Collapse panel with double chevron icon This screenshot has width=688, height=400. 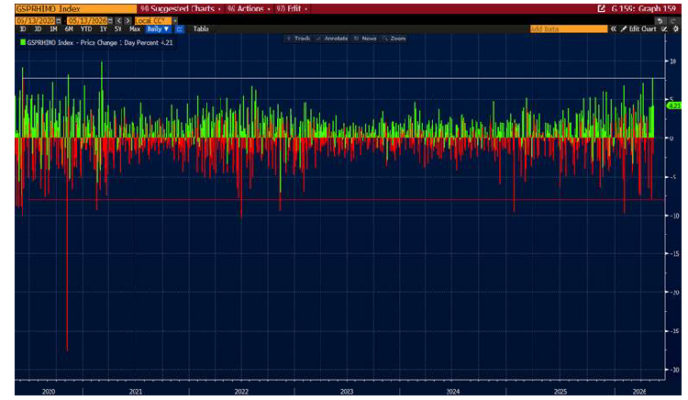coord(613,29)
